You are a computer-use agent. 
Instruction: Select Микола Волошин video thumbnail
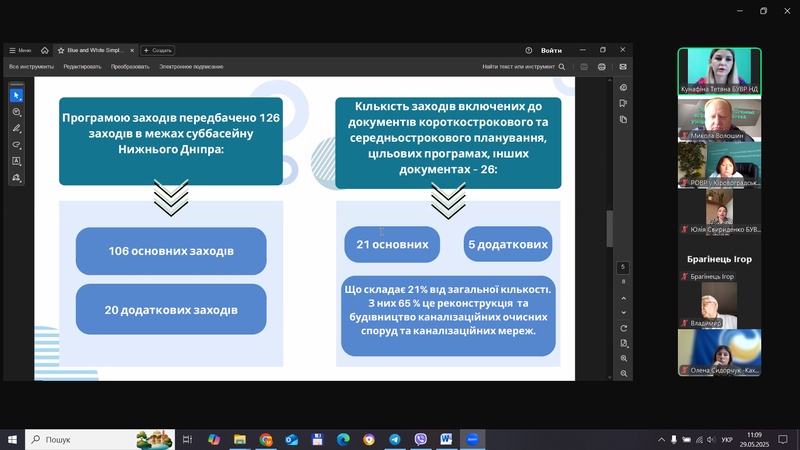(719, 119)
